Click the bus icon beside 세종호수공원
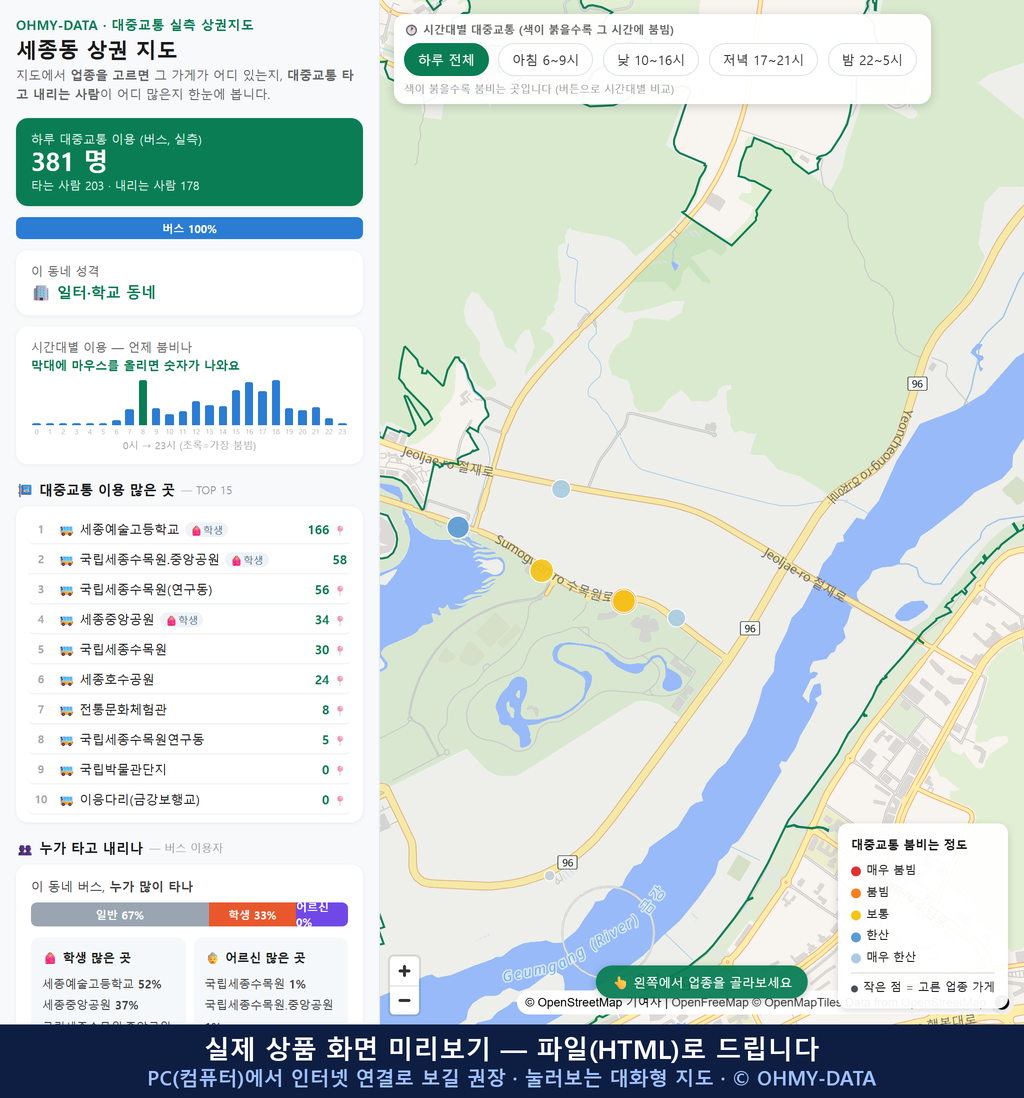The width and height of the screenshot is (1024, 1098). [x=67, y=680]
